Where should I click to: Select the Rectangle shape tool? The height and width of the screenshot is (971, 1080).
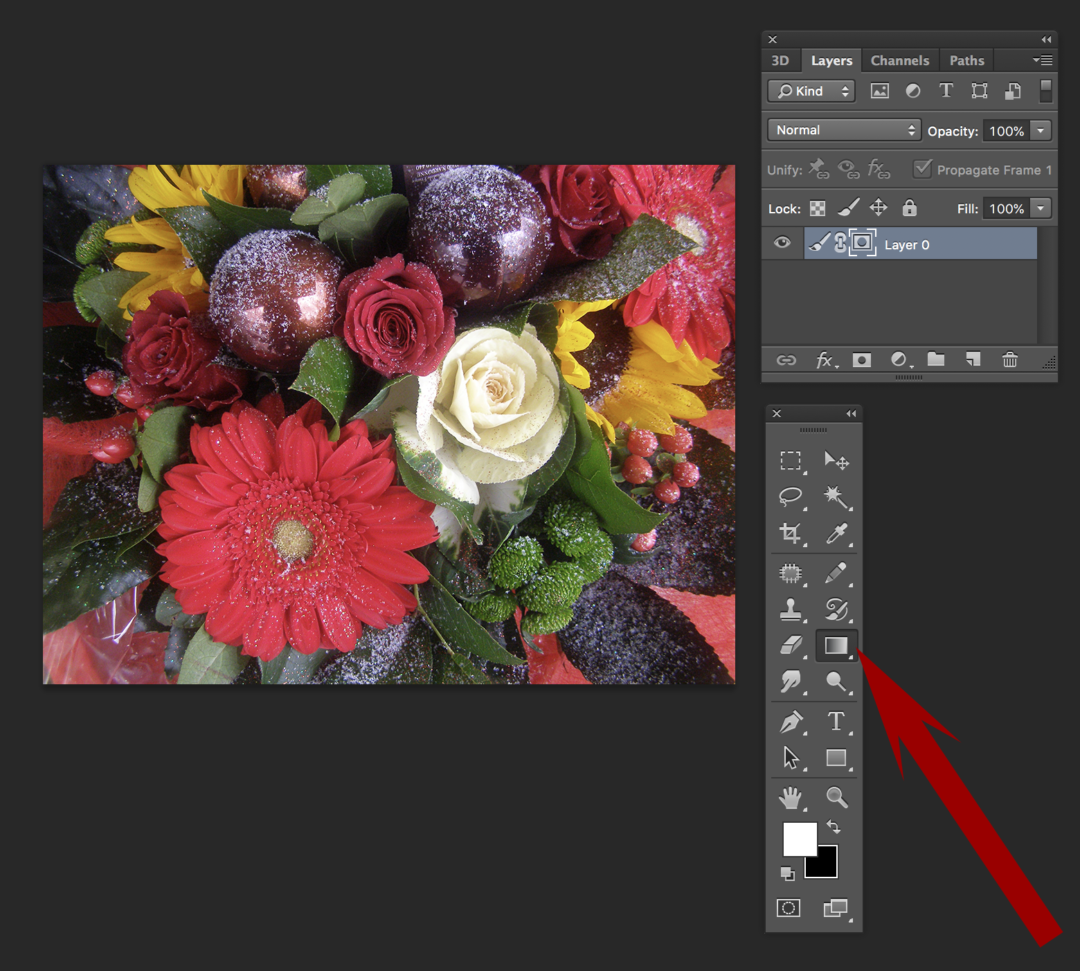[x=836, y=758]
